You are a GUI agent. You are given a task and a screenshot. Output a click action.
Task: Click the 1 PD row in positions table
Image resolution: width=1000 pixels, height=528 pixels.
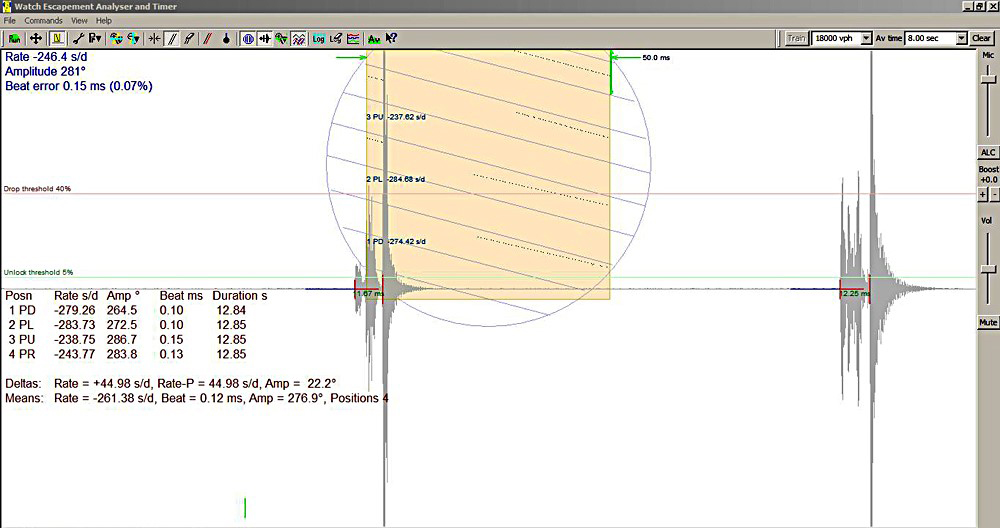pyautogui.click(x=128, y=311)
